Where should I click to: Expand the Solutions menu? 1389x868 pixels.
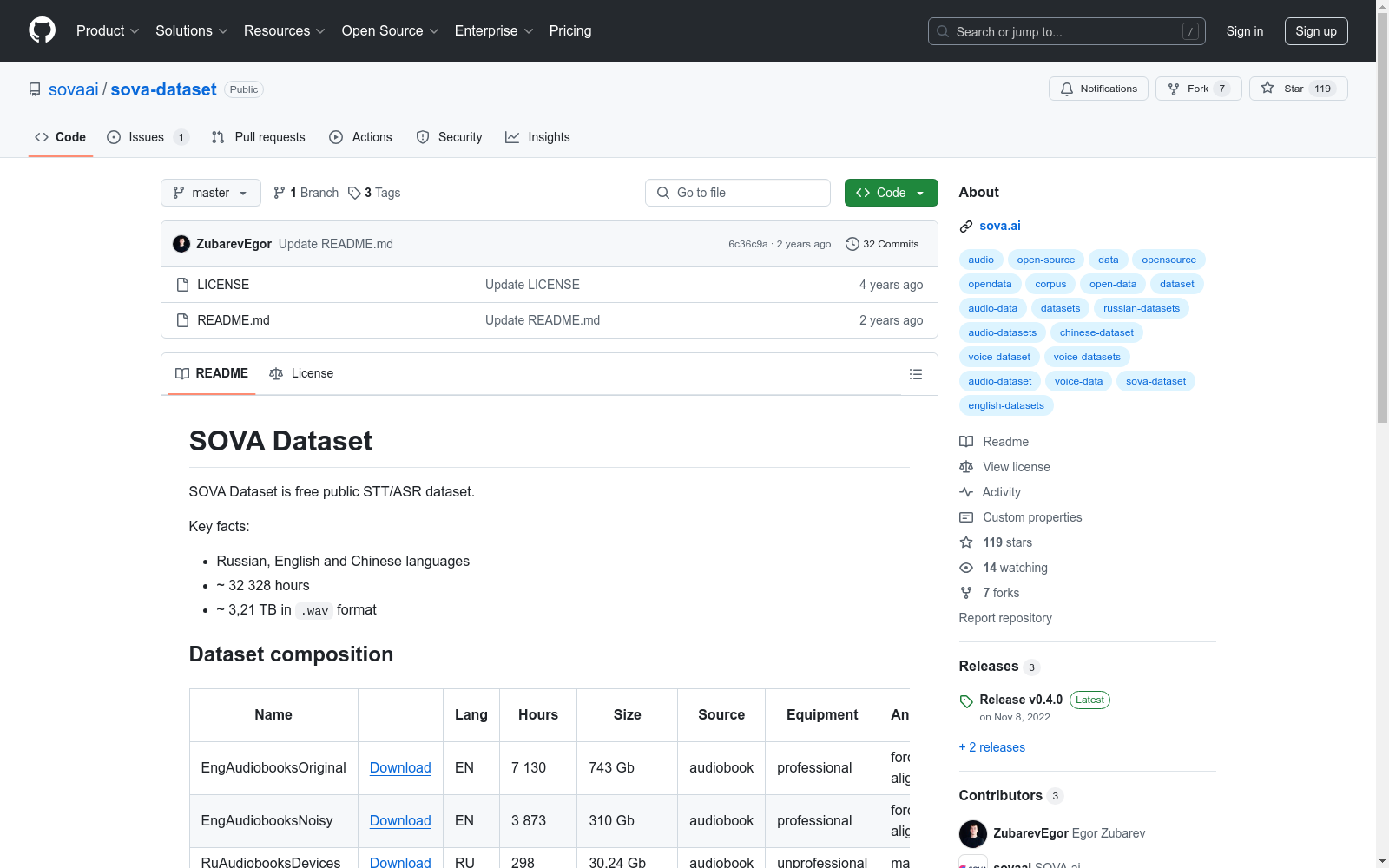pyautogui.click(x=192, y=30)
